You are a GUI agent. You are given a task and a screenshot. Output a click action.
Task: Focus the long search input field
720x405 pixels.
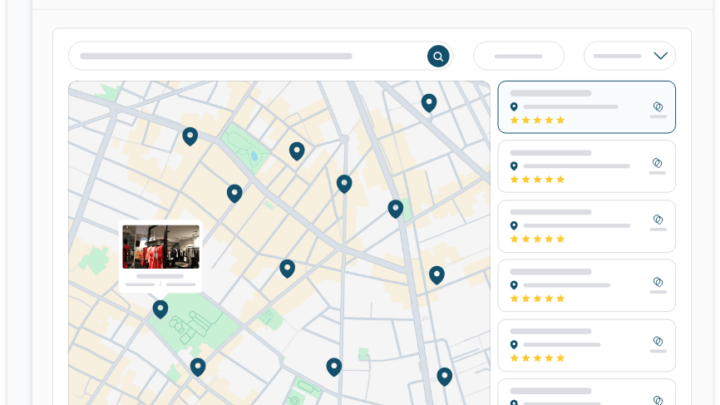pyautogui.click(x=260, y=56)
